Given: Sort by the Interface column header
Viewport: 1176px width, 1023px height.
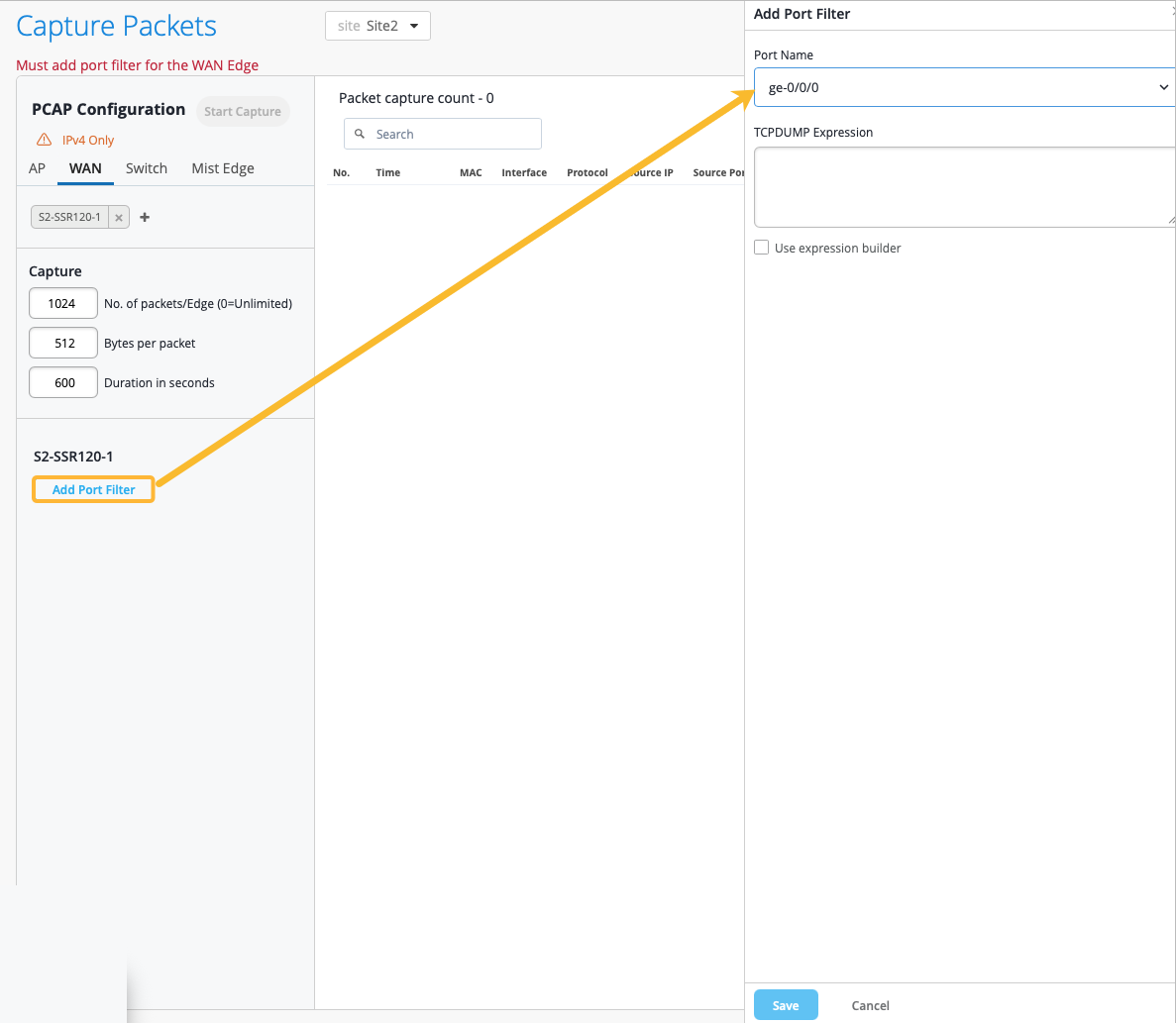Looking at the screenshot, I should coord(524,172).
